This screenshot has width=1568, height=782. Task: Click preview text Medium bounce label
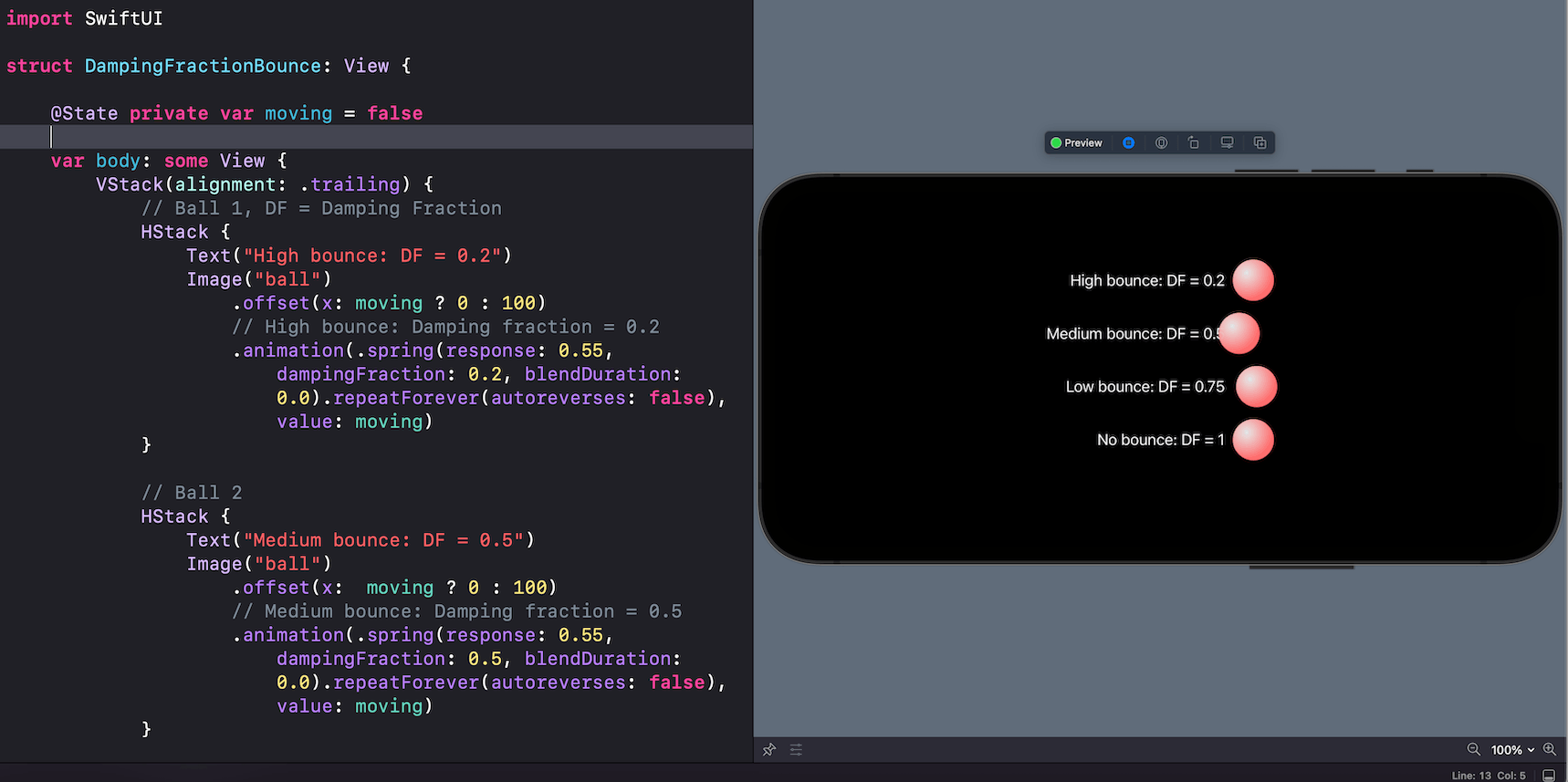point(1133,334)
